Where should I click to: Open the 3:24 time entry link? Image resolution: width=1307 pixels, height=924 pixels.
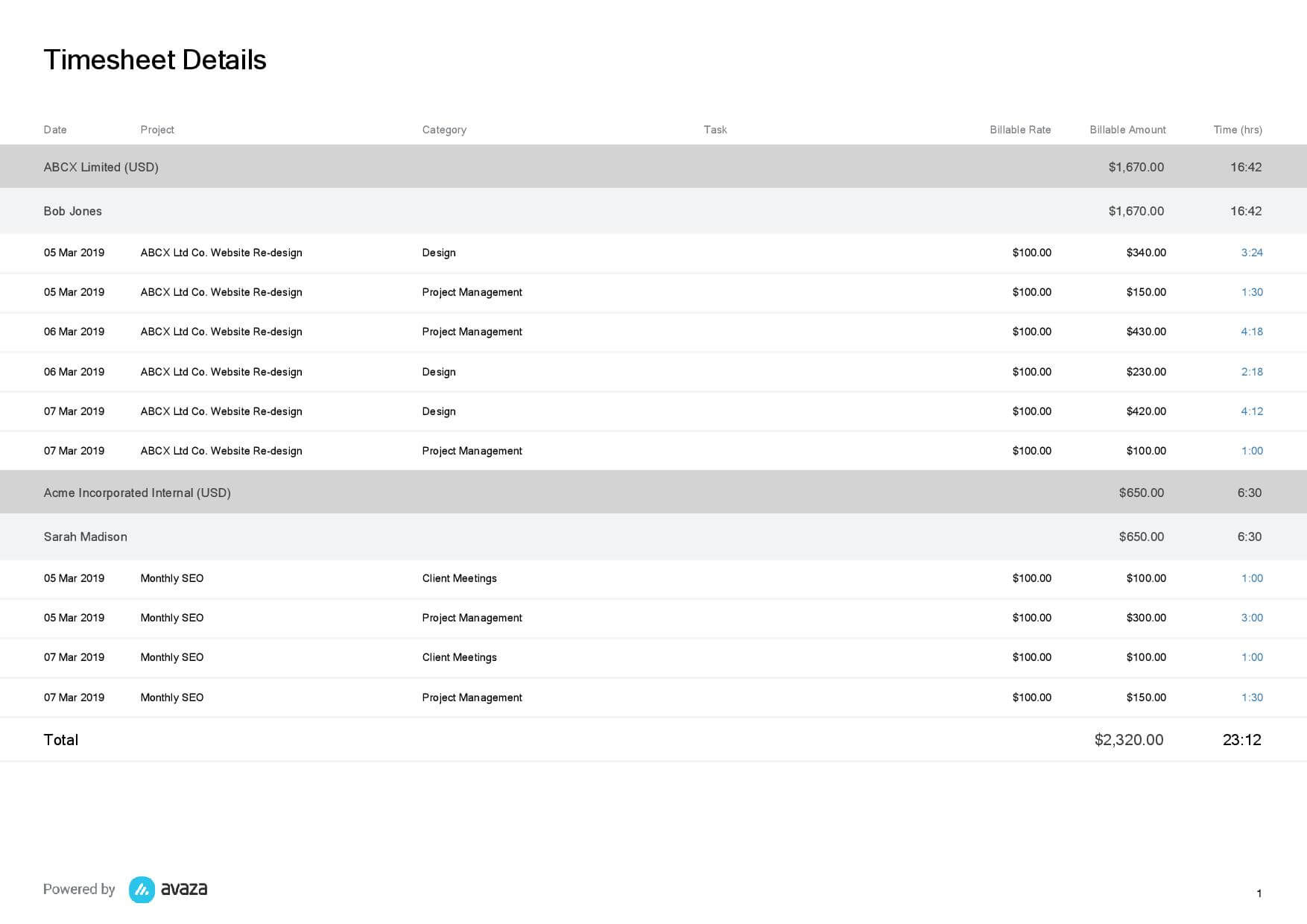[x=1252, y=253]
